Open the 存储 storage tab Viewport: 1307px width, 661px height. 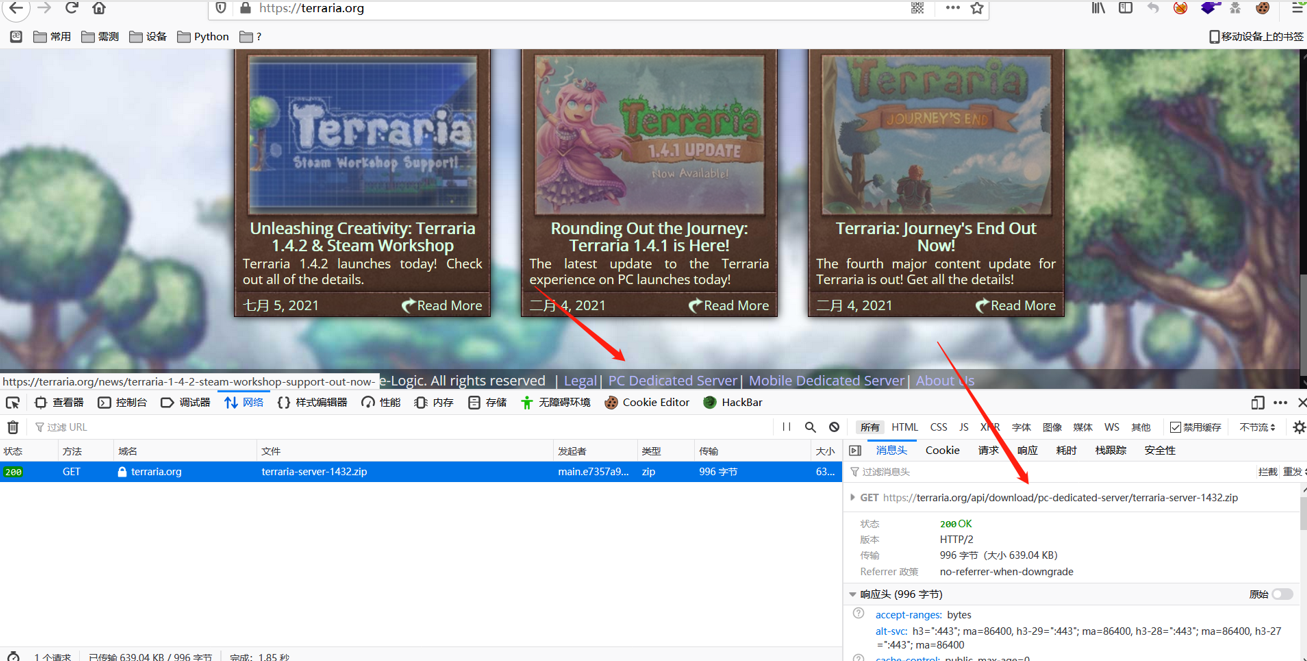pyautogui.click(x=487, y=403)
